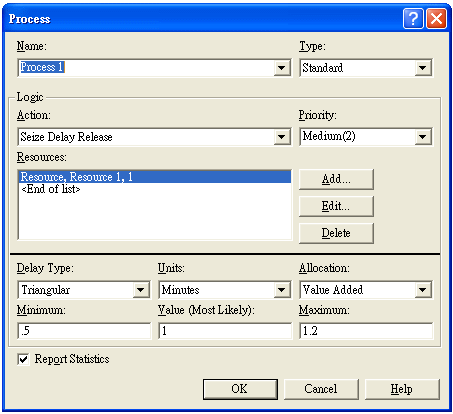Expand the Priority dropdown showing Medium(2)
The width and height of the screenshot is (453, 414).
pos(423,137)
